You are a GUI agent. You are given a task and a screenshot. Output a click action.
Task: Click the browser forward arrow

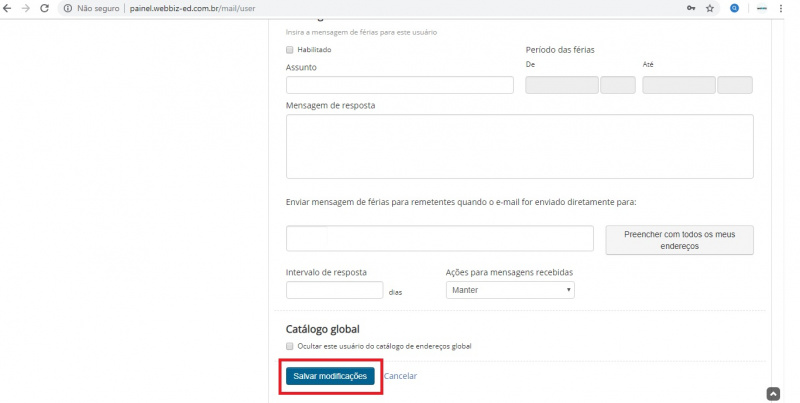(x=26, y=8)
